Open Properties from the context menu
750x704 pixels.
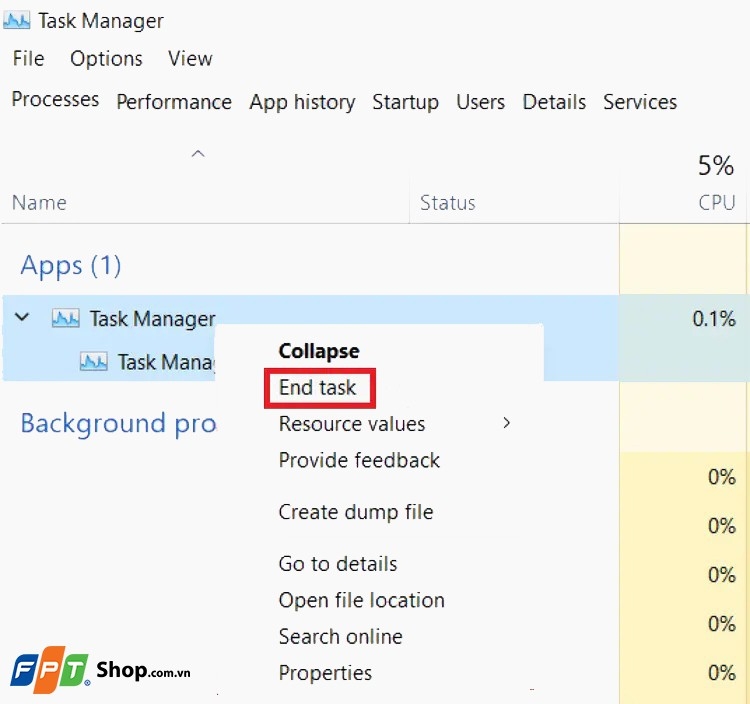(x=325, y=673)
